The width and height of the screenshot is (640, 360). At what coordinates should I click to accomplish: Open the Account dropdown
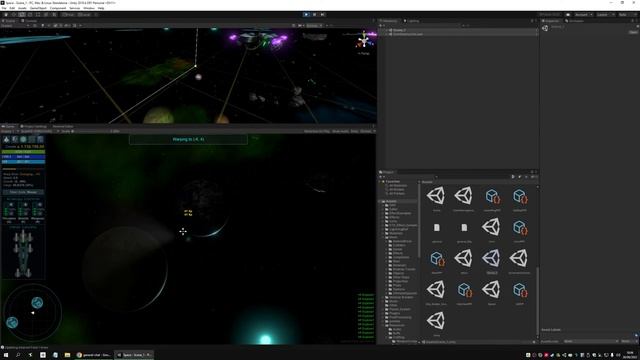click(x=583, y=15)
